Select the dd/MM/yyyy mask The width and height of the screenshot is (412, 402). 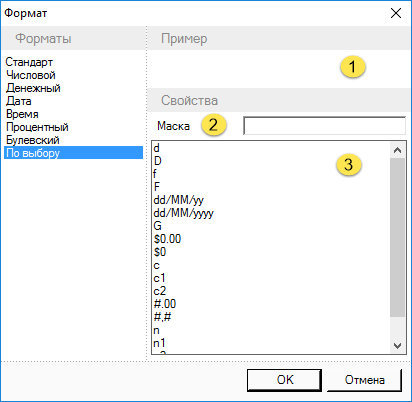point(184,213)
